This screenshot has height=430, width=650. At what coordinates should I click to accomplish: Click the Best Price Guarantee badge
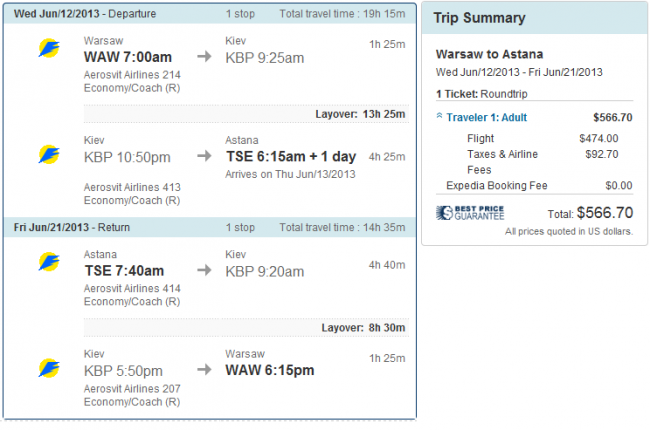470,213
